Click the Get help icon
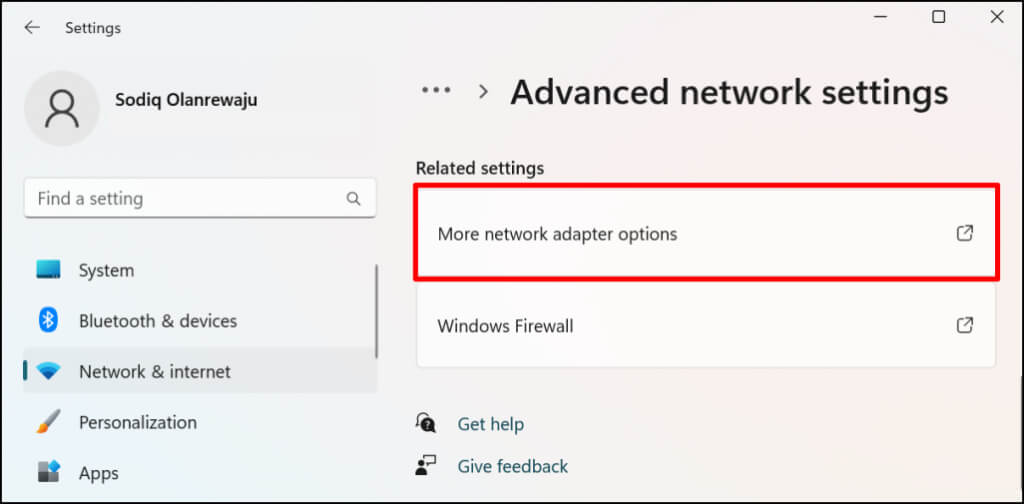The height and width of the screenshot is (504, 1024). click(x=426, y=424)
